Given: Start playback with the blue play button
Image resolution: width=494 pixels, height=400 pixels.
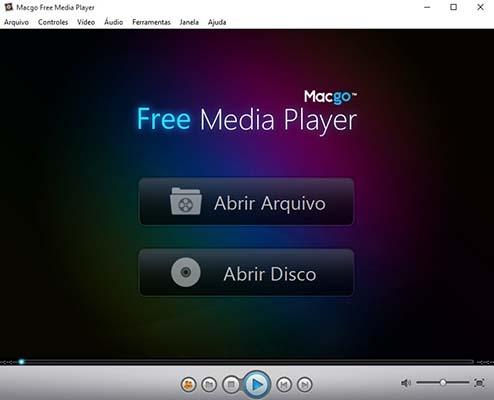Looking at the screenshot, I should [257, 384].
